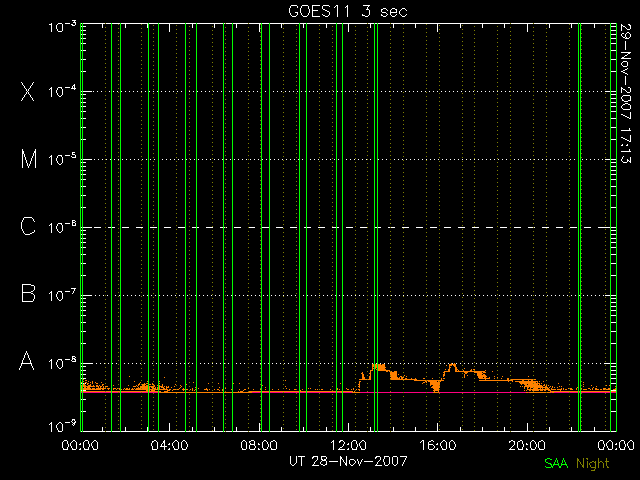Click the 10⁻⁵ y-axis value
Image resolution: width=640 pixels, height=480 pixels.
62,160
